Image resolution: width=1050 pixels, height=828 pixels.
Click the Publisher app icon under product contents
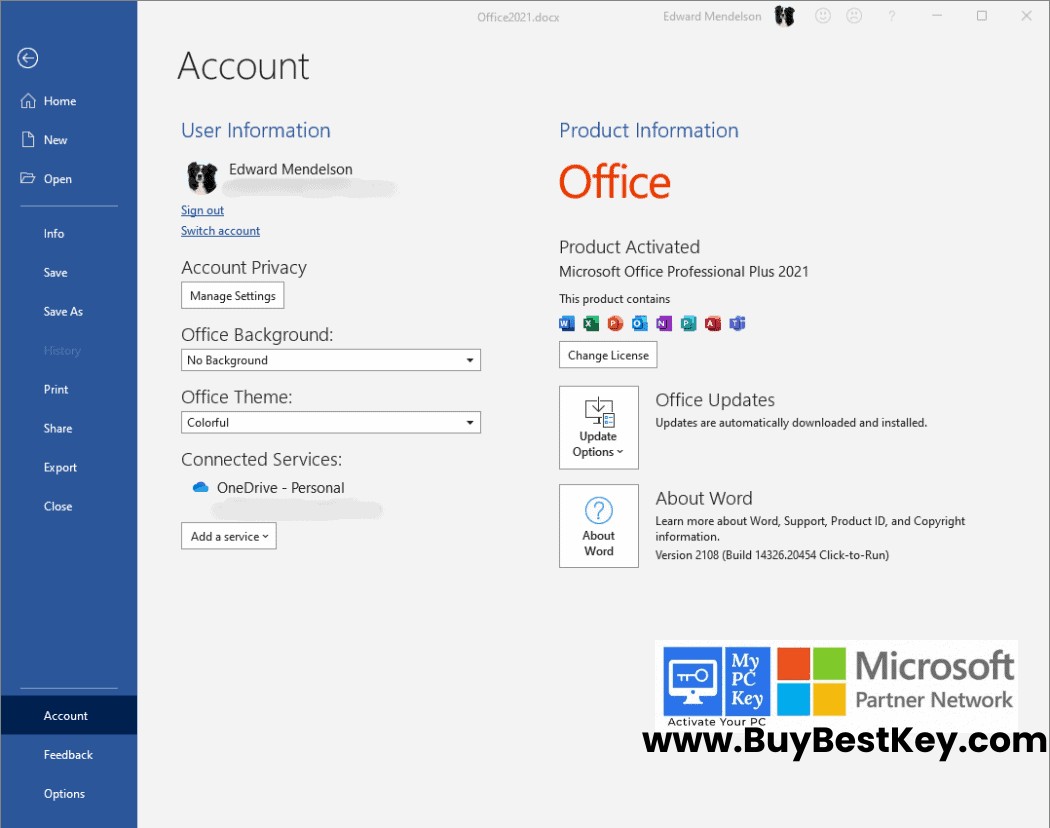[688, 324]
